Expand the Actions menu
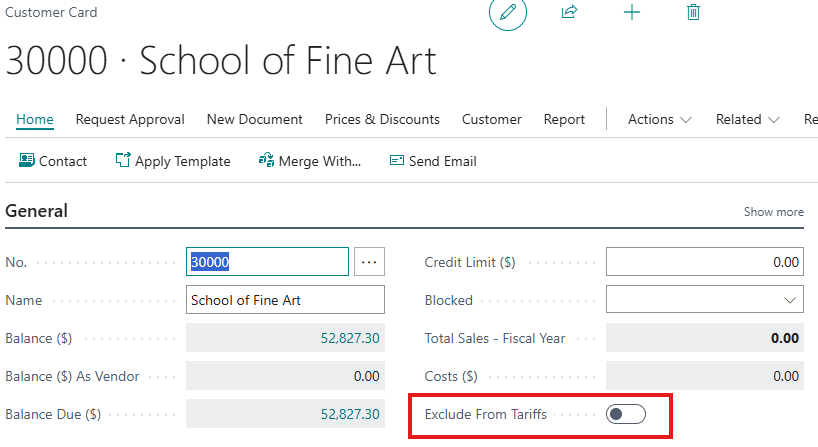 pyautogui.click(x=659, y=119)
